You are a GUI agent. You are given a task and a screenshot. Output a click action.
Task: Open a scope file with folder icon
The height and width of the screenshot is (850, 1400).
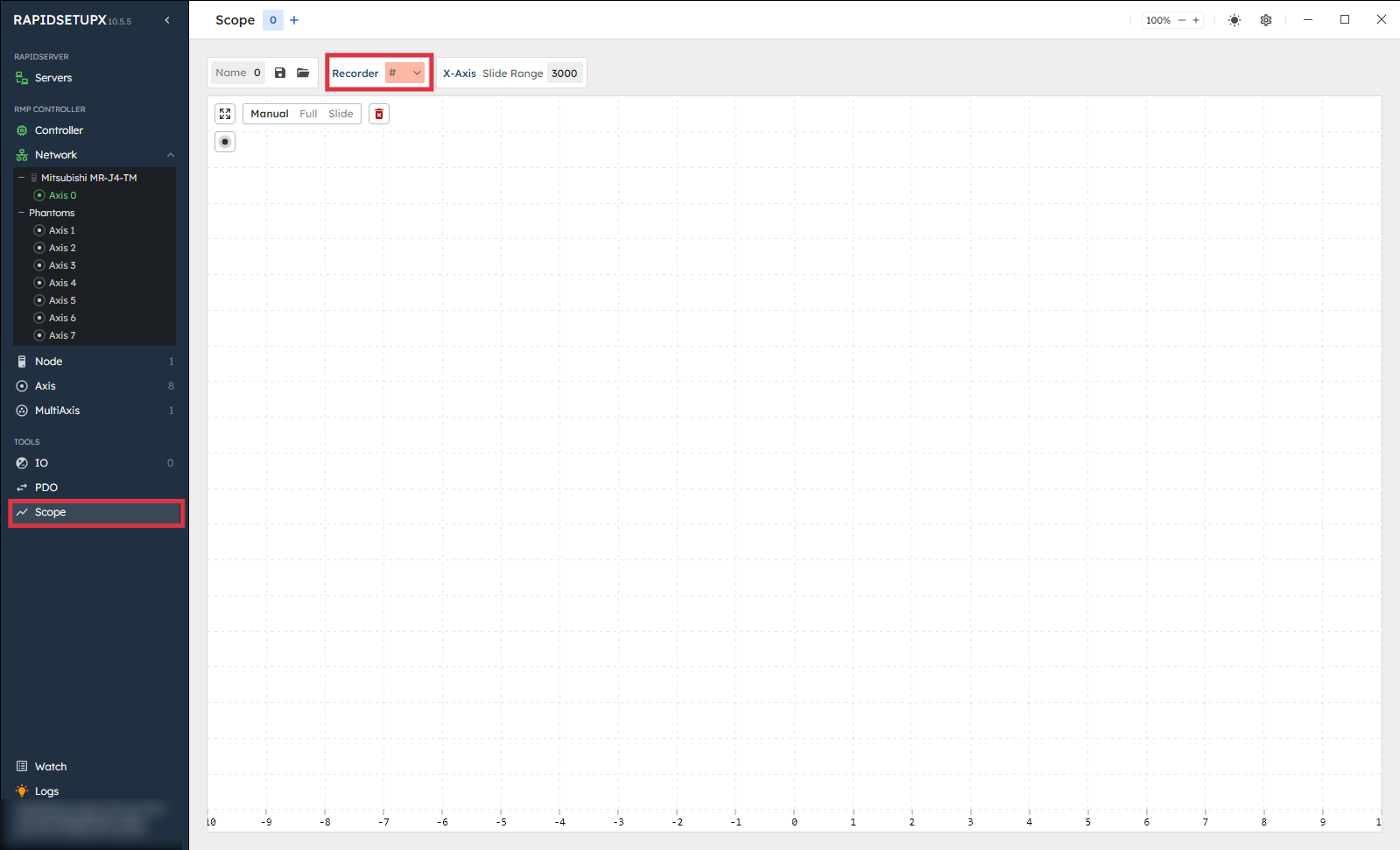(303, 73)
